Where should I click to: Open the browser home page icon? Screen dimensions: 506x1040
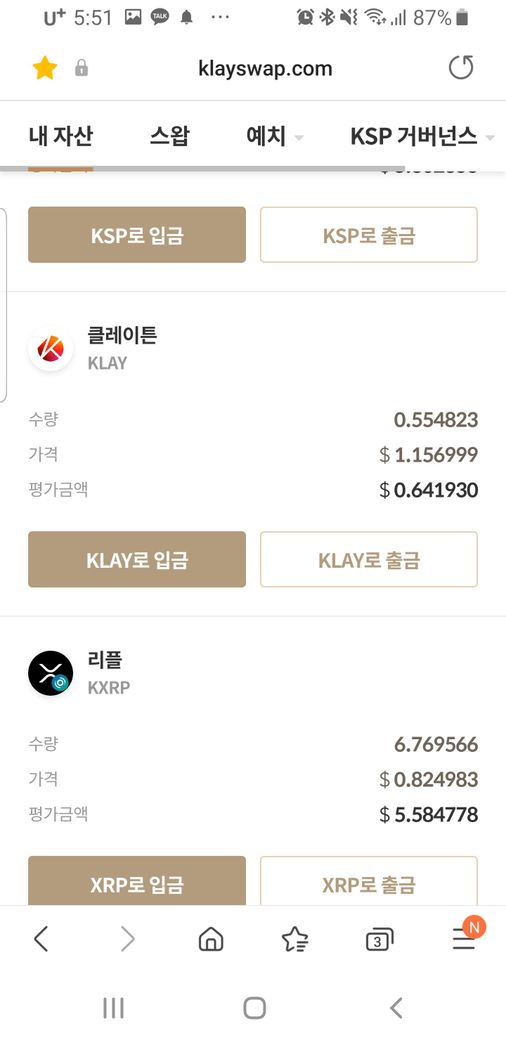click(211, 939)
